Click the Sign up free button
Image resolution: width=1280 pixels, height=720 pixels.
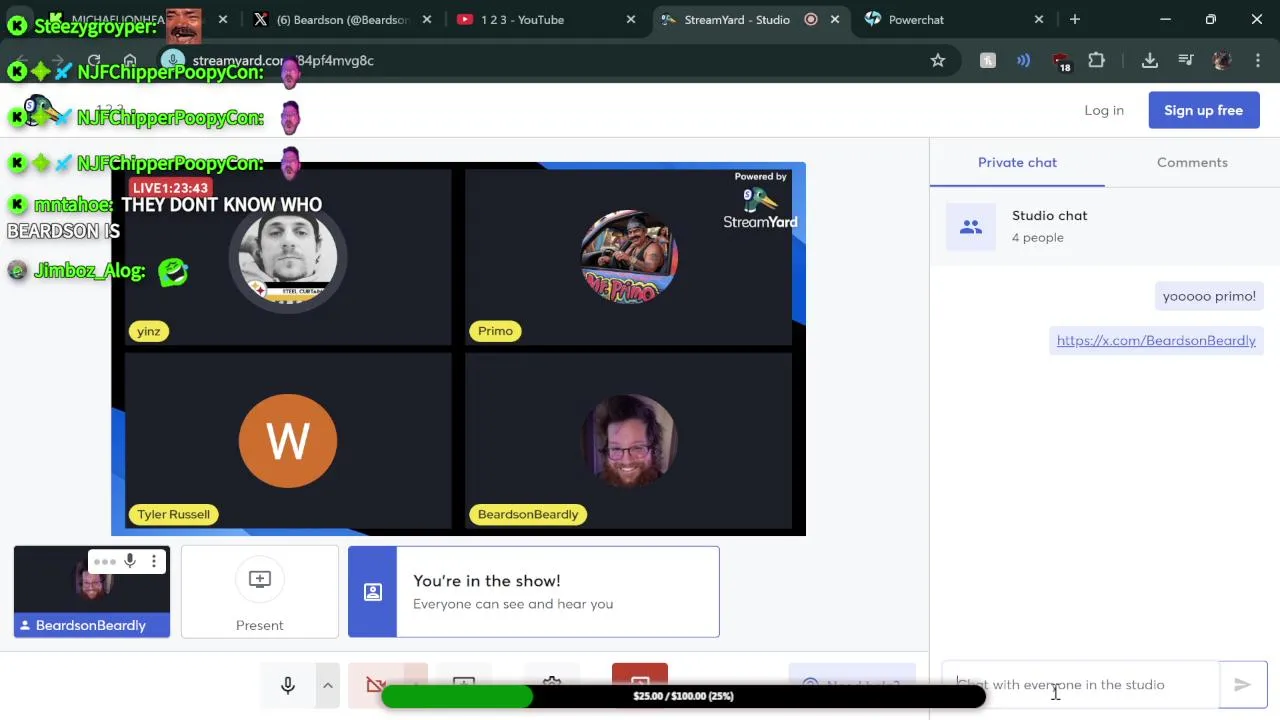pyautogui.click(x=1204, y=110)
